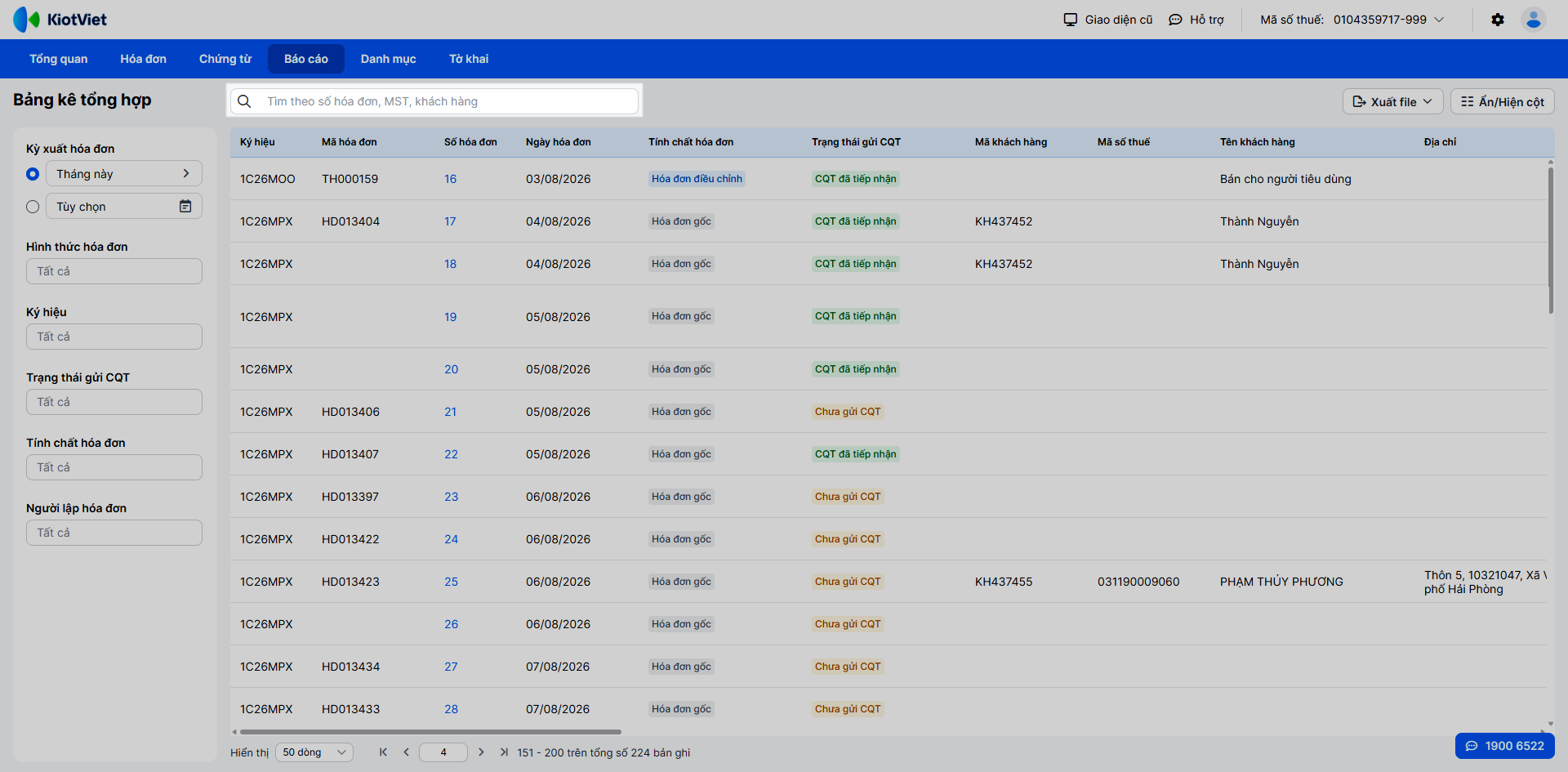Click the 1900 6522 hotline button
Viewport: 1568px width, 772px height.
[1504, 746]
